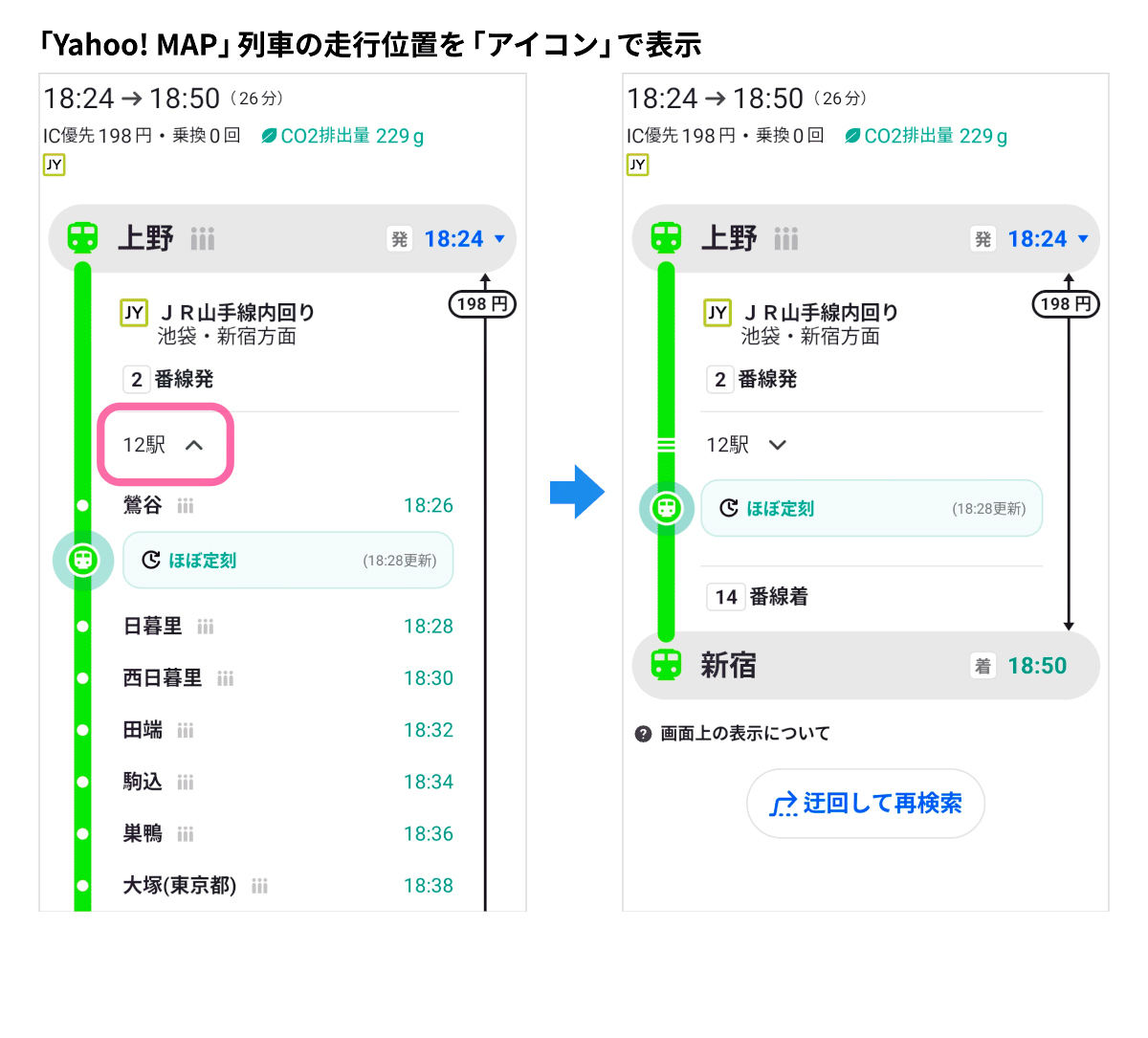Image resolution: width=1148 pixels, height=1038 pixels.
Task: Select 大塚(東京都) station row
Action: coord(288,885)
